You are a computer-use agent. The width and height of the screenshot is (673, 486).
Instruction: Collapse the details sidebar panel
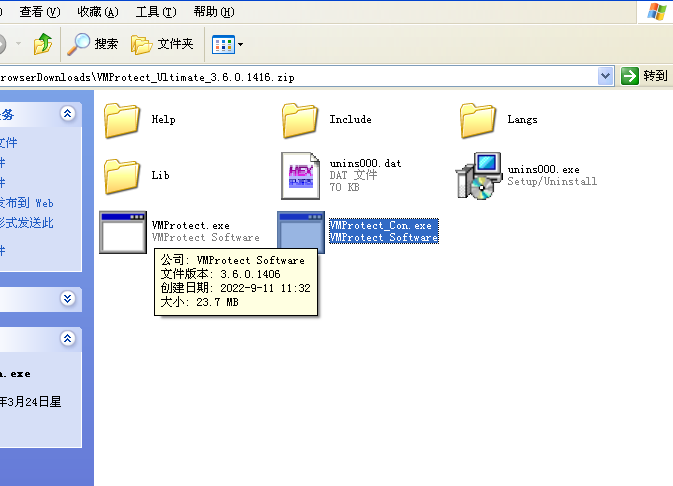pyautogui.click(x=67, y=339)
